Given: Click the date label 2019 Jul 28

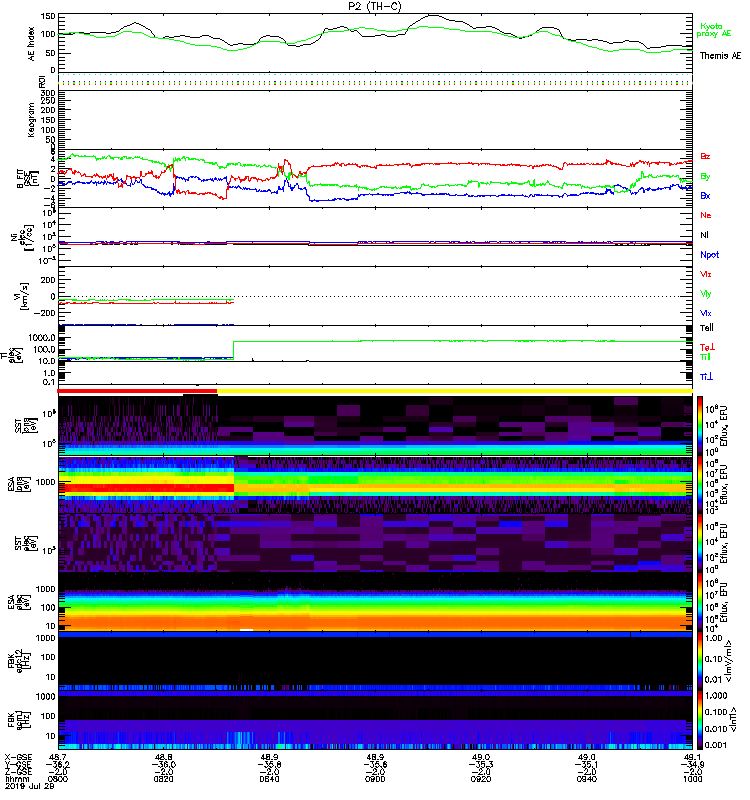Looking at the screenshot, I should (x=30, y=786).
